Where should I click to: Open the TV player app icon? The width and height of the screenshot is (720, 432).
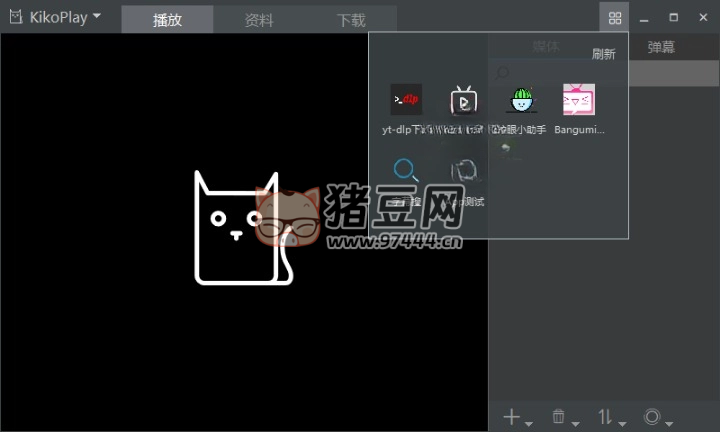(463, 100)
